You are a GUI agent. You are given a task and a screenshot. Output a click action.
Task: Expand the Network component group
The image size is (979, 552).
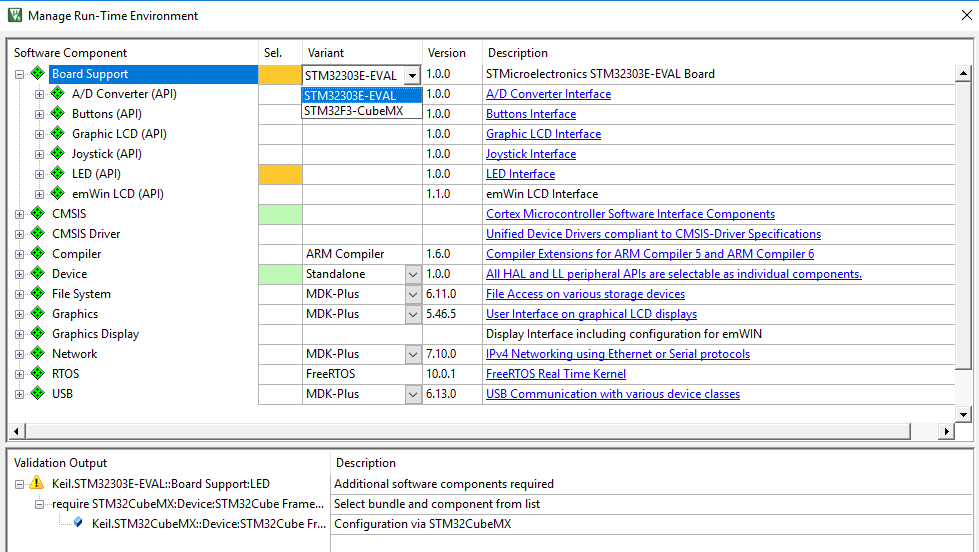click(19, 354)
